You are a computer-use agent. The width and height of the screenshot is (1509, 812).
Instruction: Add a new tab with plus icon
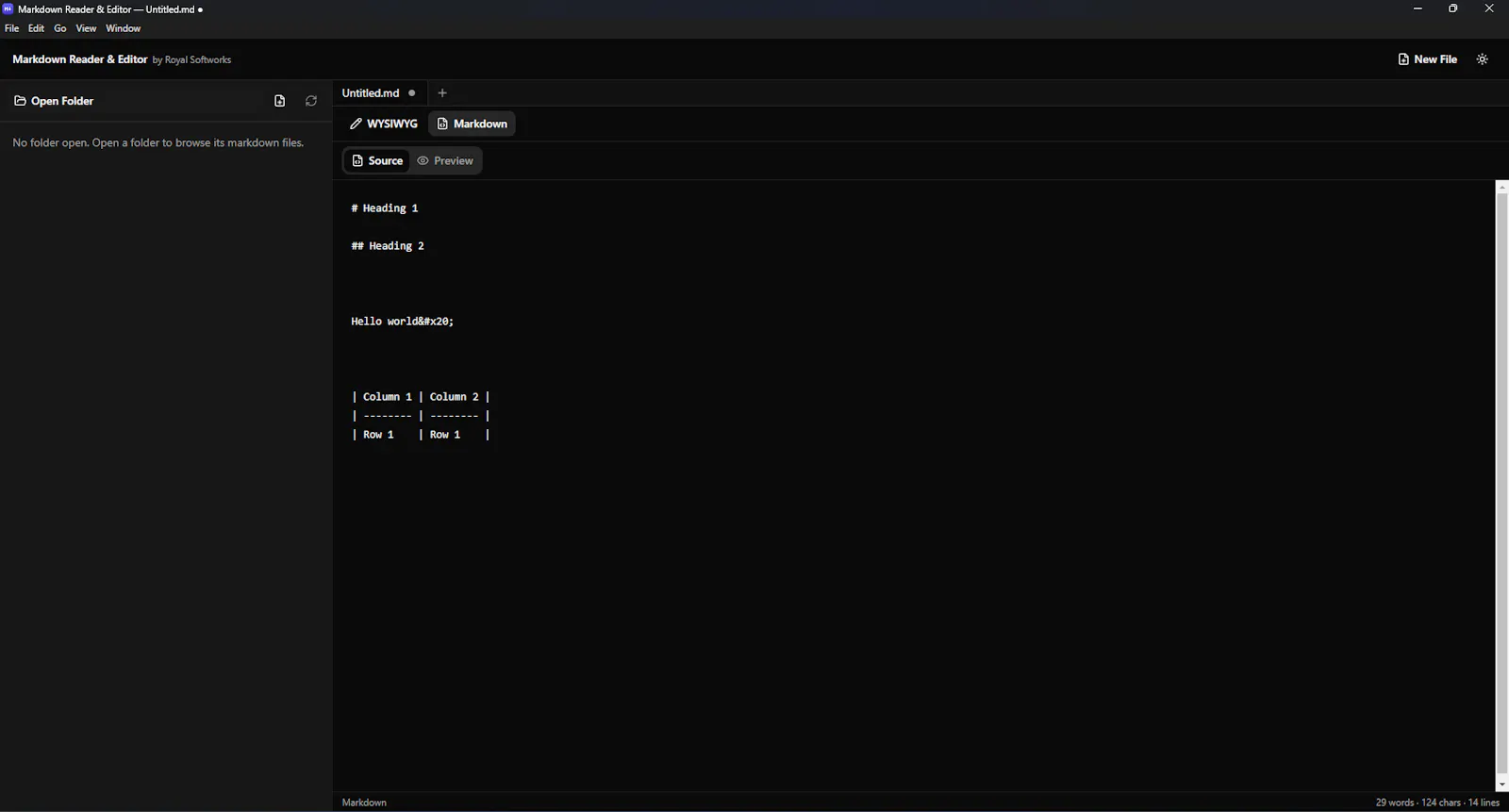442,93
